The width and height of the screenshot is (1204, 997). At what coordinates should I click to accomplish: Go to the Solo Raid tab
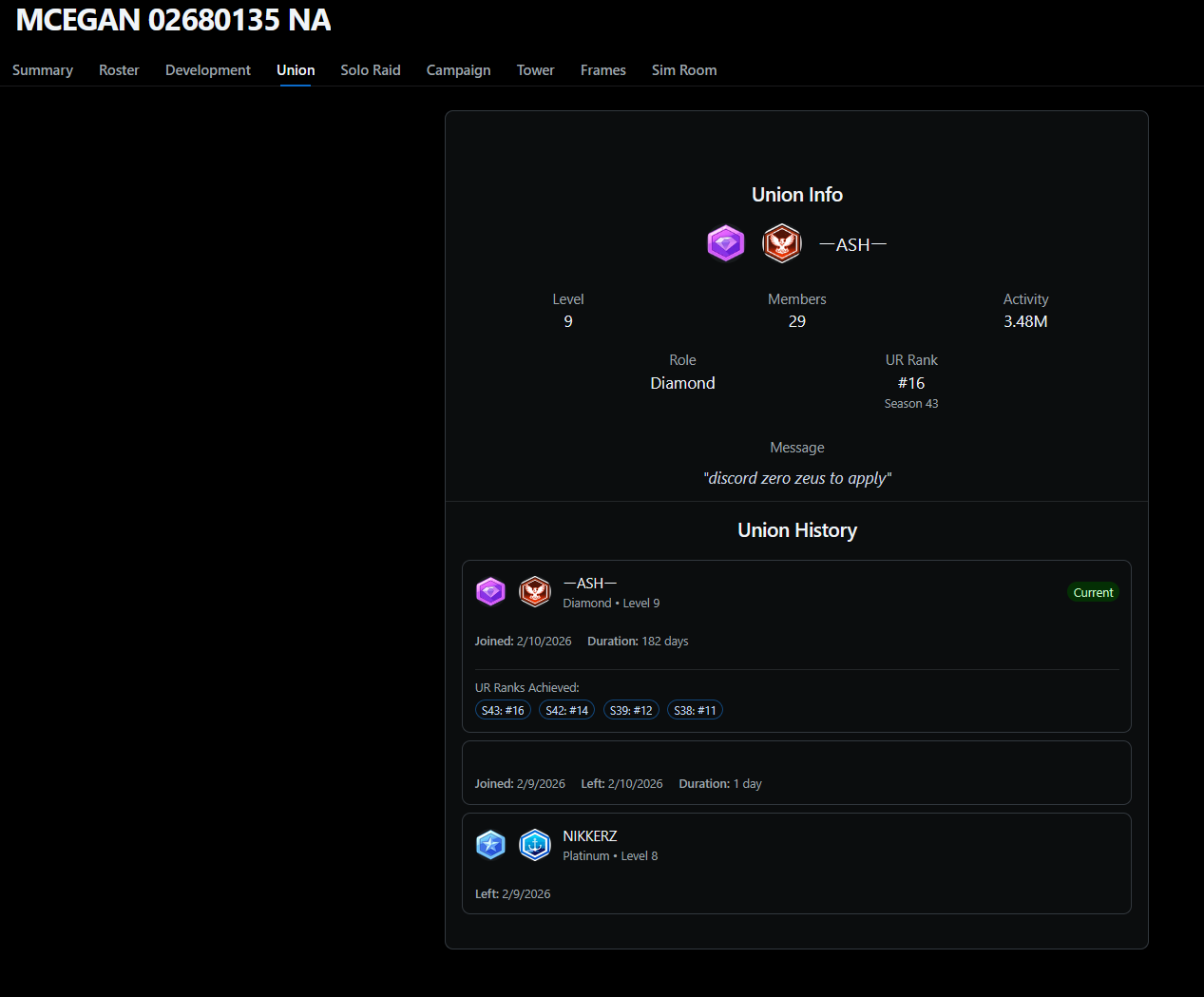pos(371,70)
